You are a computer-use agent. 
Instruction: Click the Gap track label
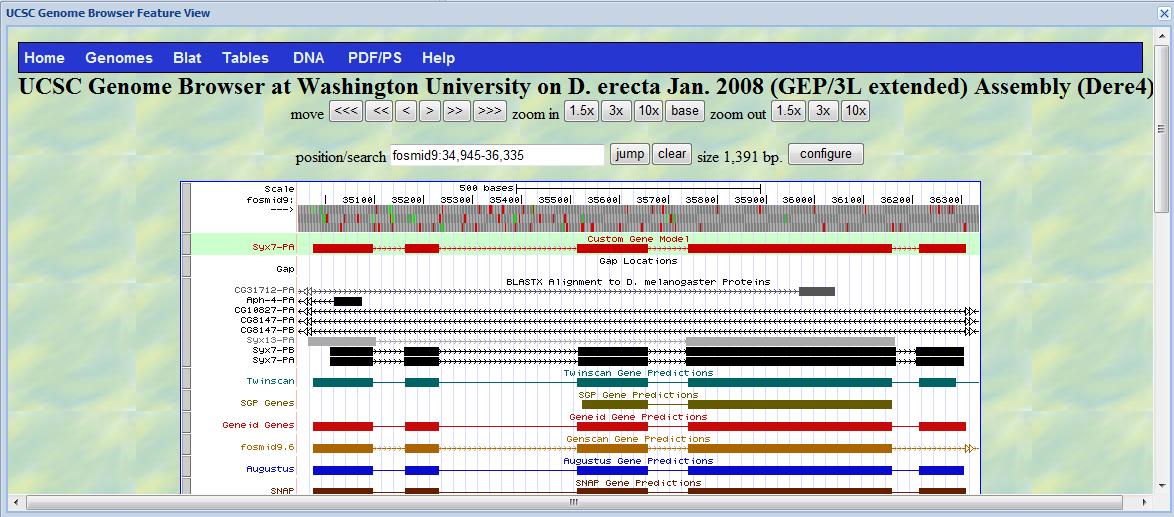(285, 268)
